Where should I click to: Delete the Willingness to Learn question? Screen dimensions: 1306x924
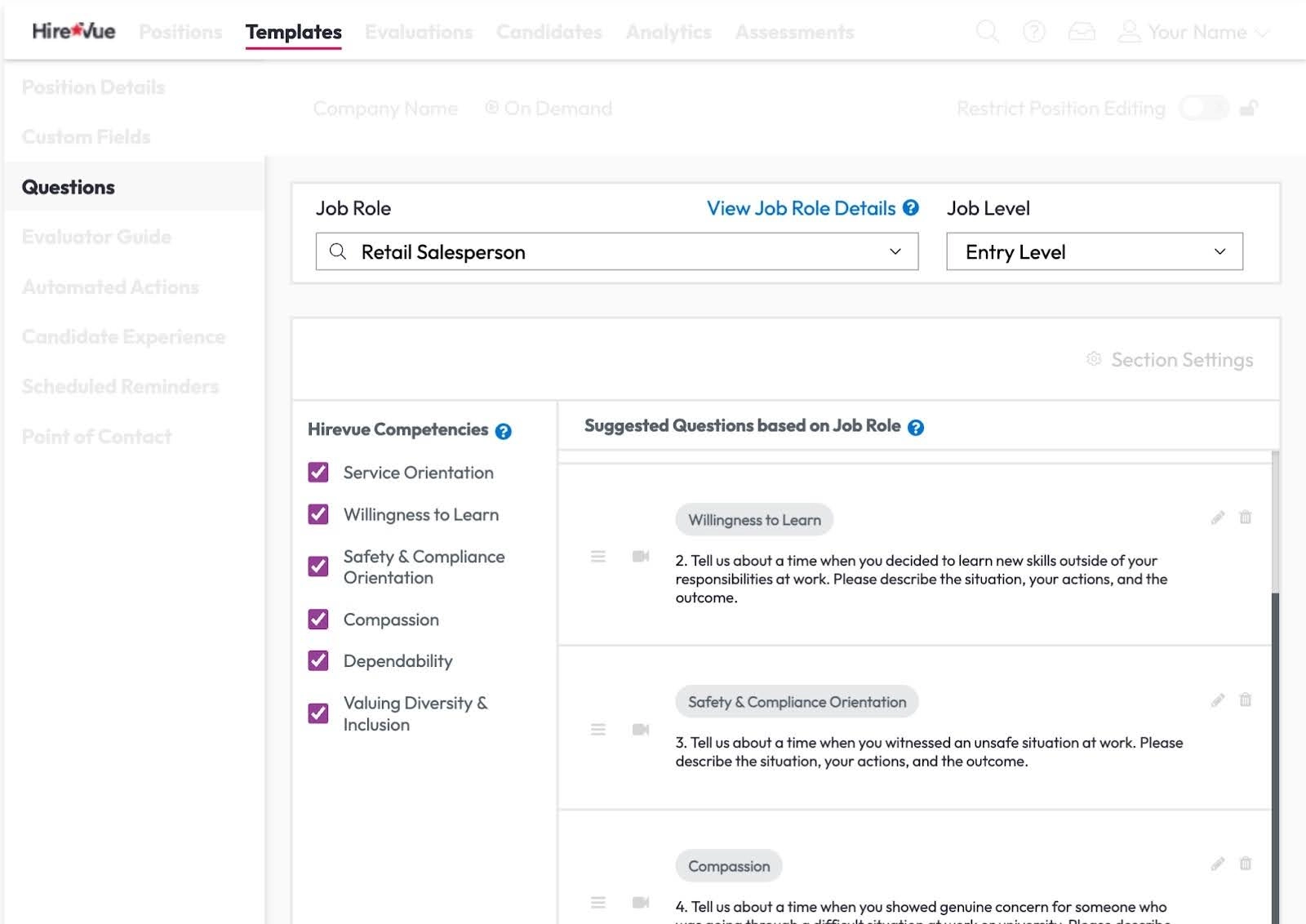coord(1246,517)
